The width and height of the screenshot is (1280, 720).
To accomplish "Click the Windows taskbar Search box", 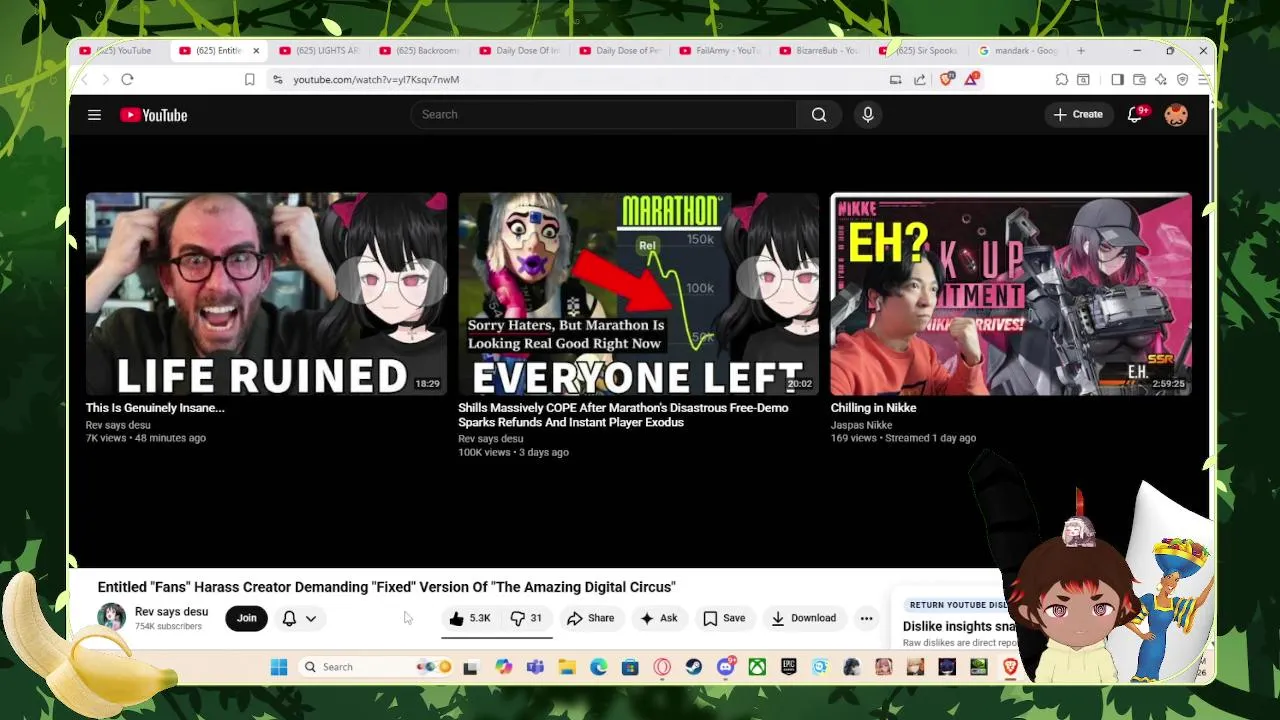I will pyautogui.click(x=377, y=667).
